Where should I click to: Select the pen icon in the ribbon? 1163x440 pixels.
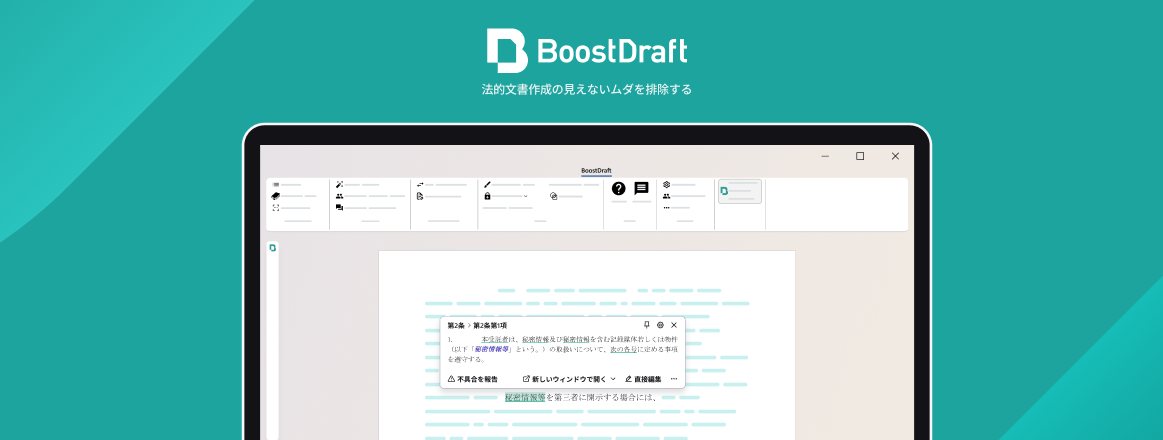pos(487,185)
